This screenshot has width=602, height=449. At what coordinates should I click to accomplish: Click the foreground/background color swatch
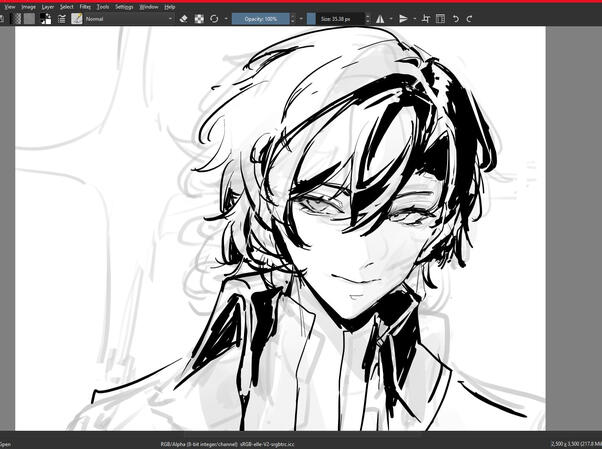[x=46, y=18]
